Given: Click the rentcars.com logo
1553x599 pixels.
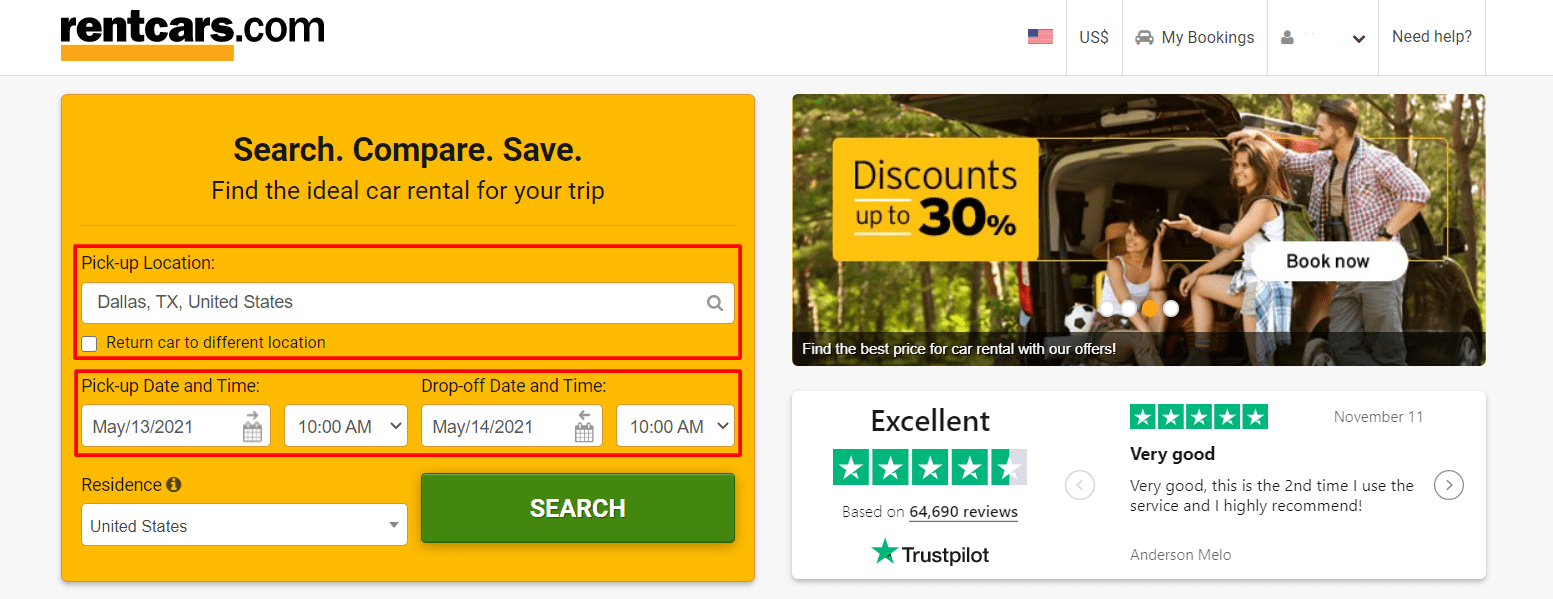Looking at the screenshot, I should tap(190, 30).
